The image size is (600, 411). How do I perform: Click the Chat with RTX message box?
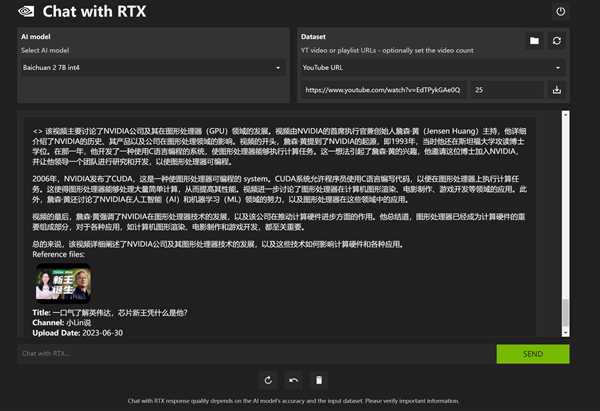tap(256, 354)
